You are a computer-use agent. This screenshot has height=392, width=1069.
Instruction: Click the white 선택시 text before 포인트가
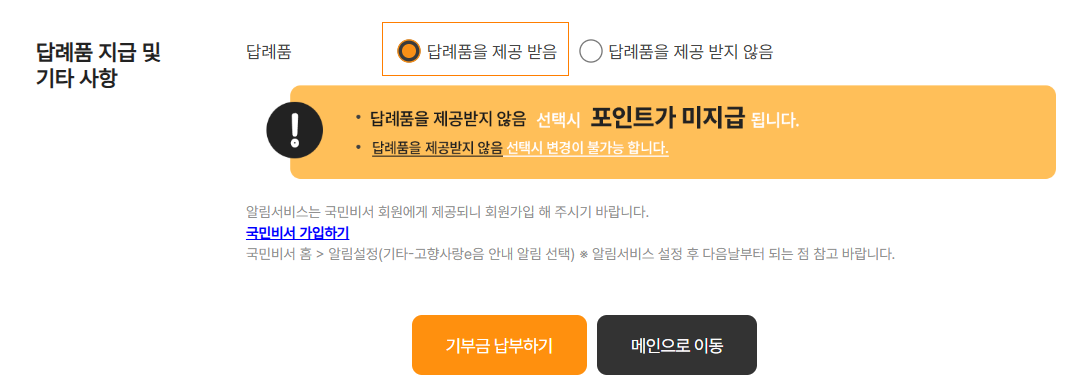click(x=558, y=121)
